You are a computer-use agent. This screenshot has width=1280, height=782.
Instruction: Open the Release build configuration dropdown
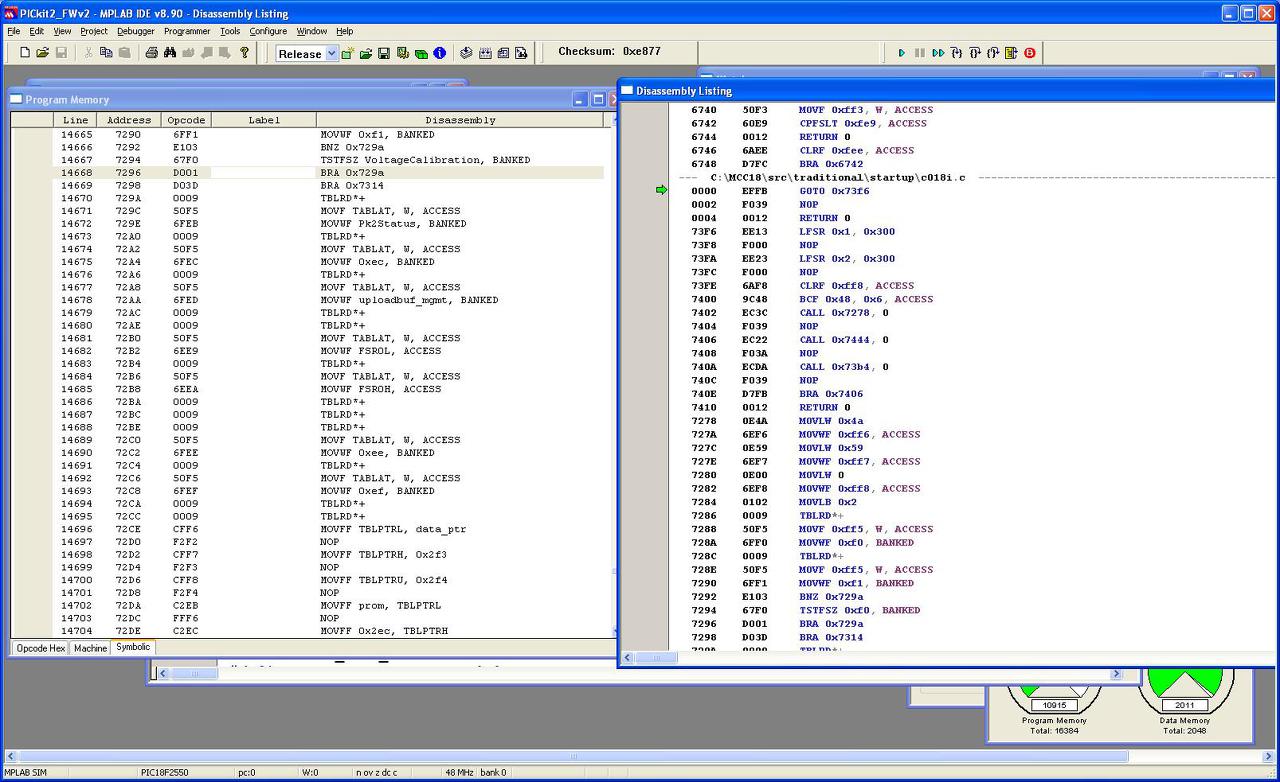click(x=332, y=54)
